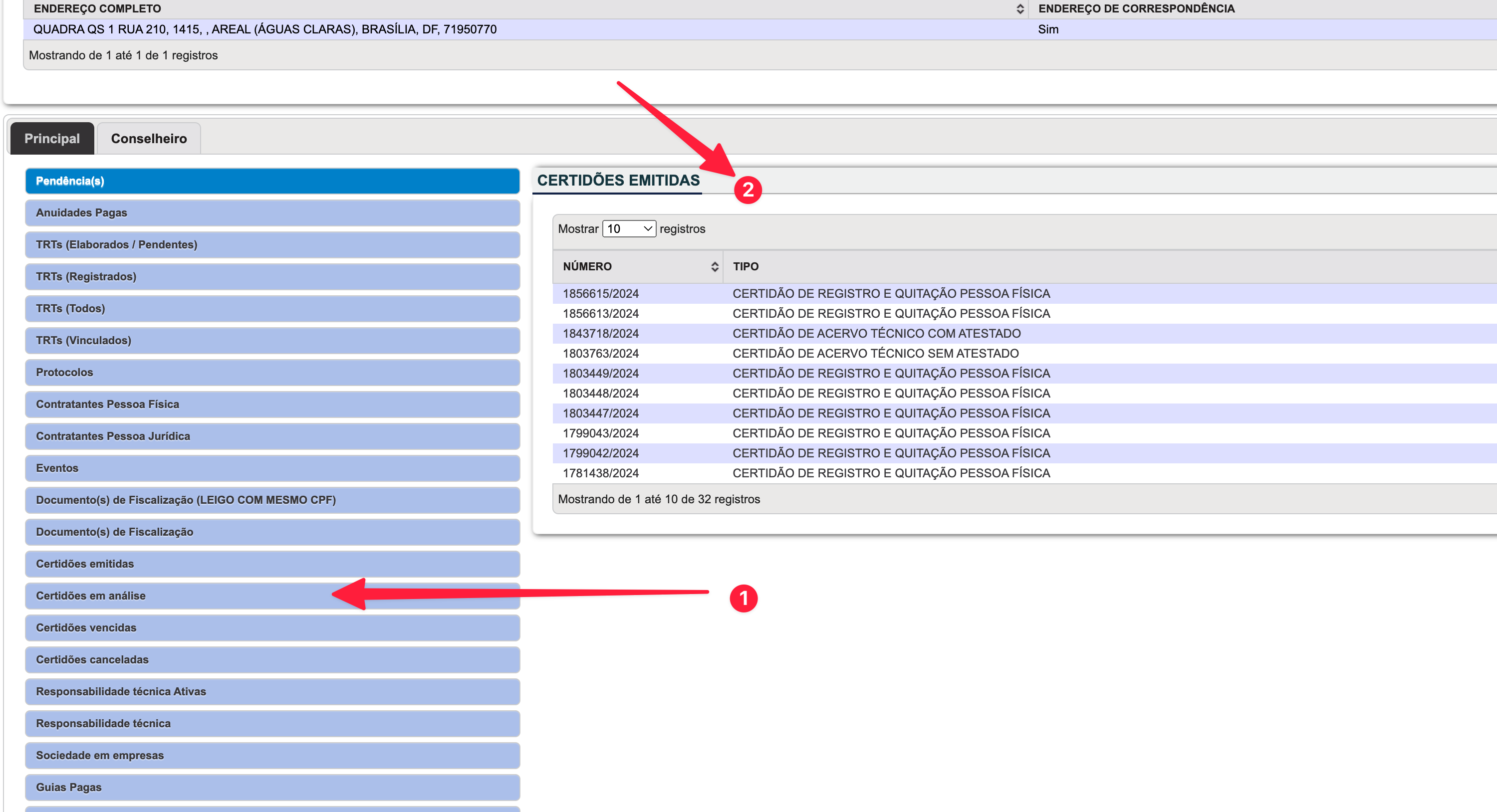The width and height of the screenshot is (1497, 812).
Task: Click the TIPO column header
Action: coord(746,267)
